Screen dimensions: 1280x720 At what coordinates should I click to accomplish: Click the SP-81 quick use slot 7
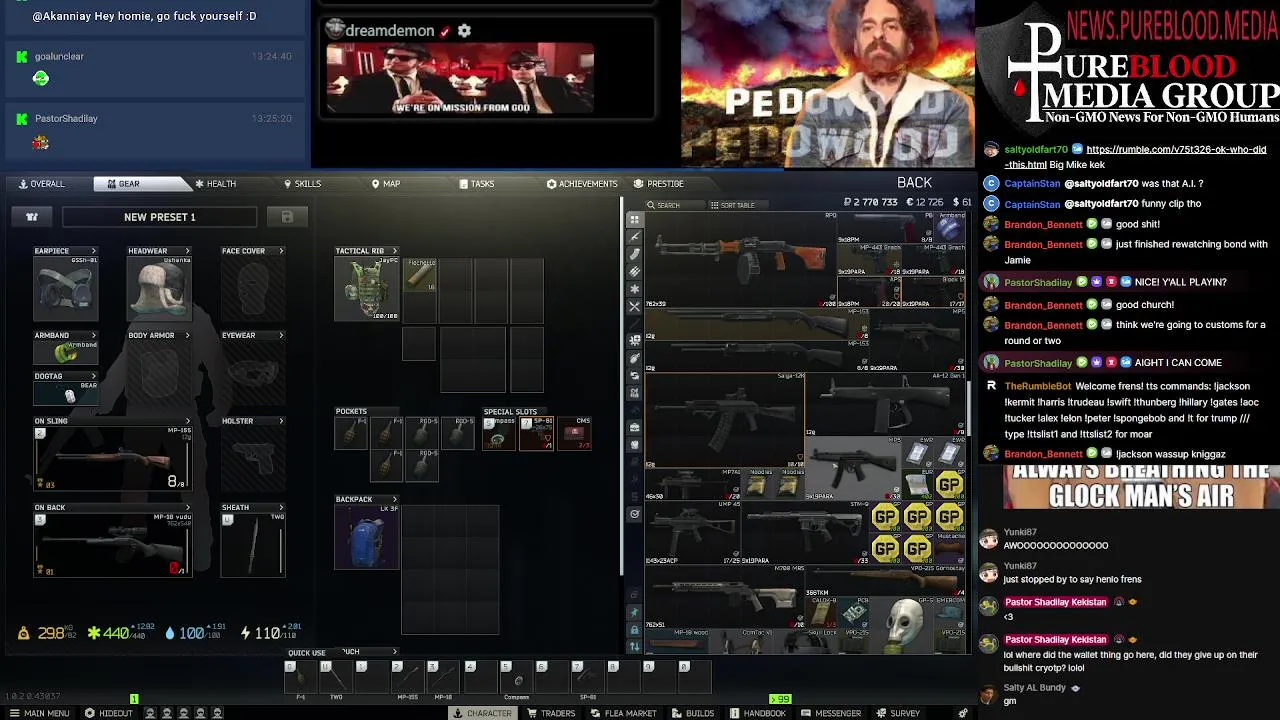[588, 678]
